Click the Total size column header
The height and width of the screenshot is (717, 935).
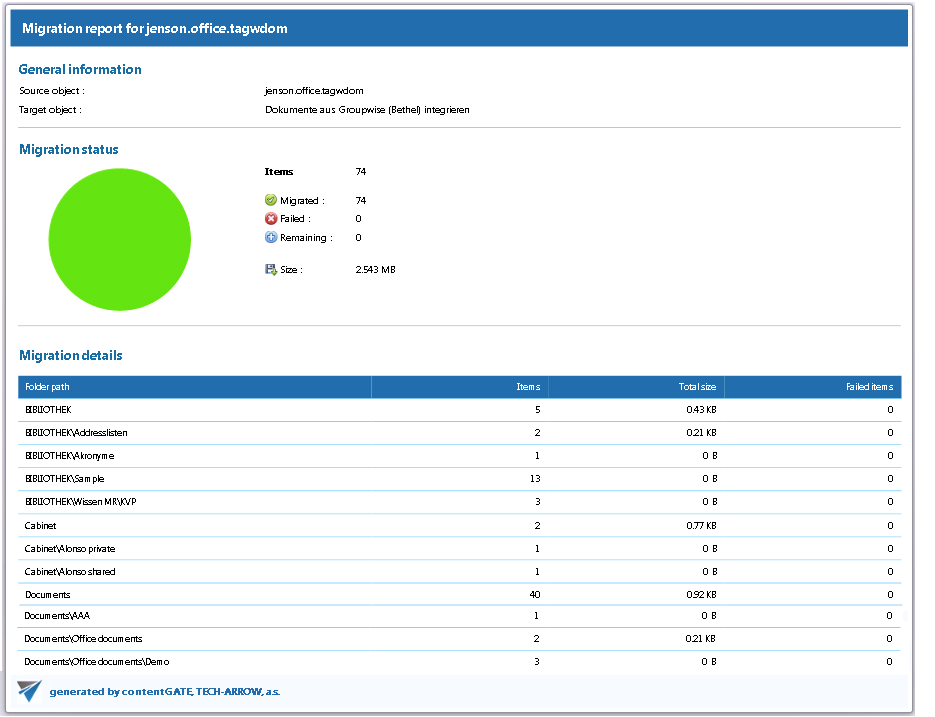pyautogui.click(x=697, y=387)
